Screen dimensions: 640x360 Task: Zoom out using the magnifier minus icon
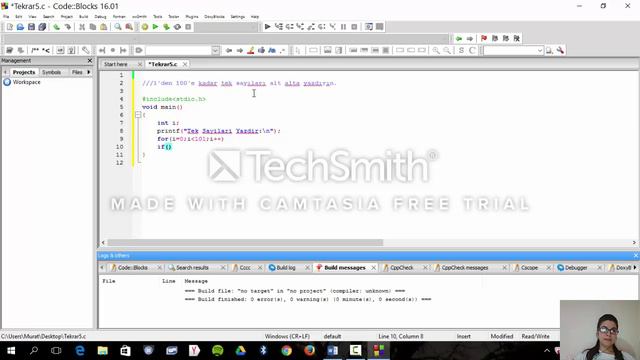(x=447, y=50)
